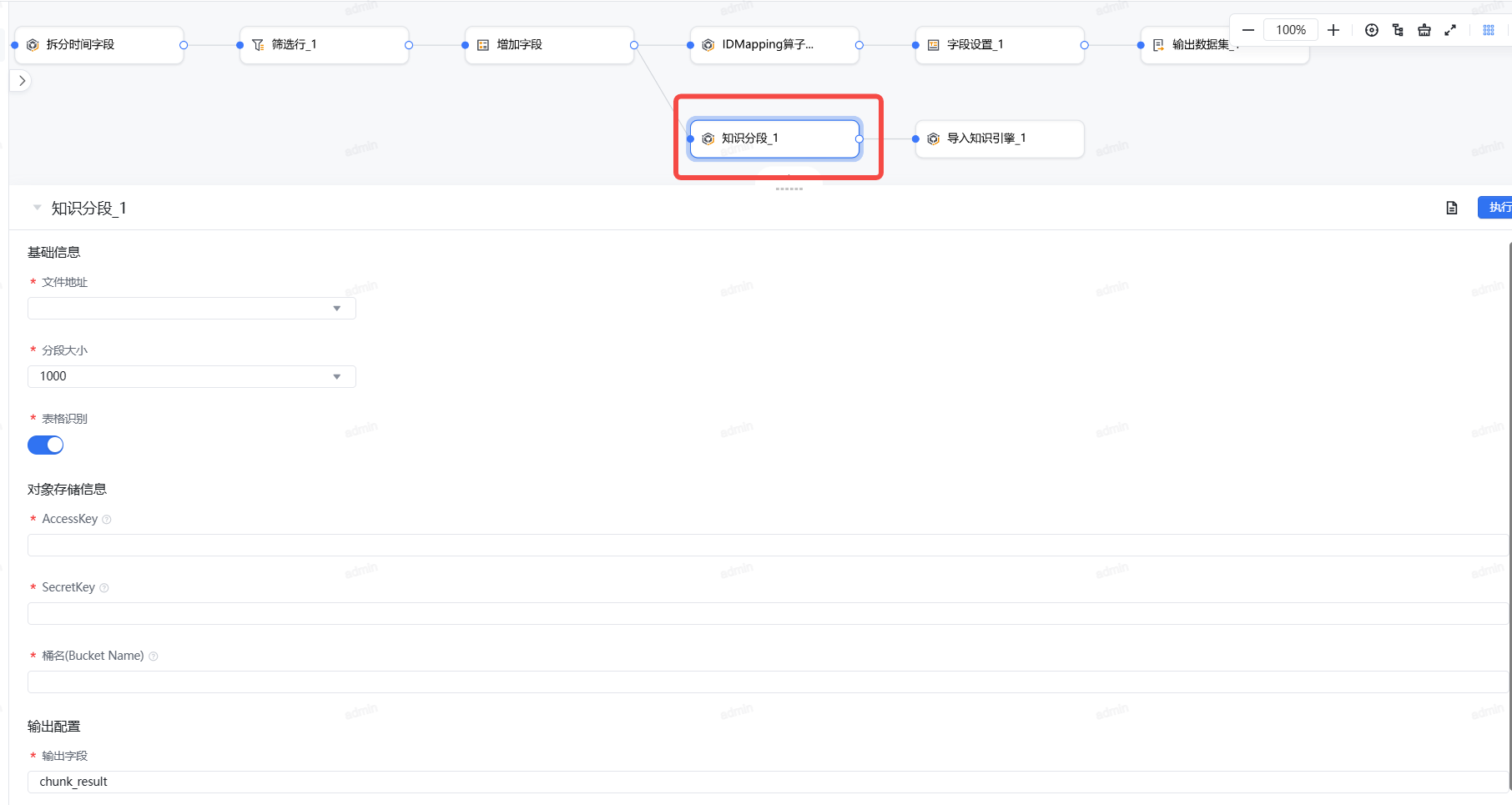This screenshot has height=805, width=1512.
Task: Click the 对象存储信息 section heading
Action: 67,490
